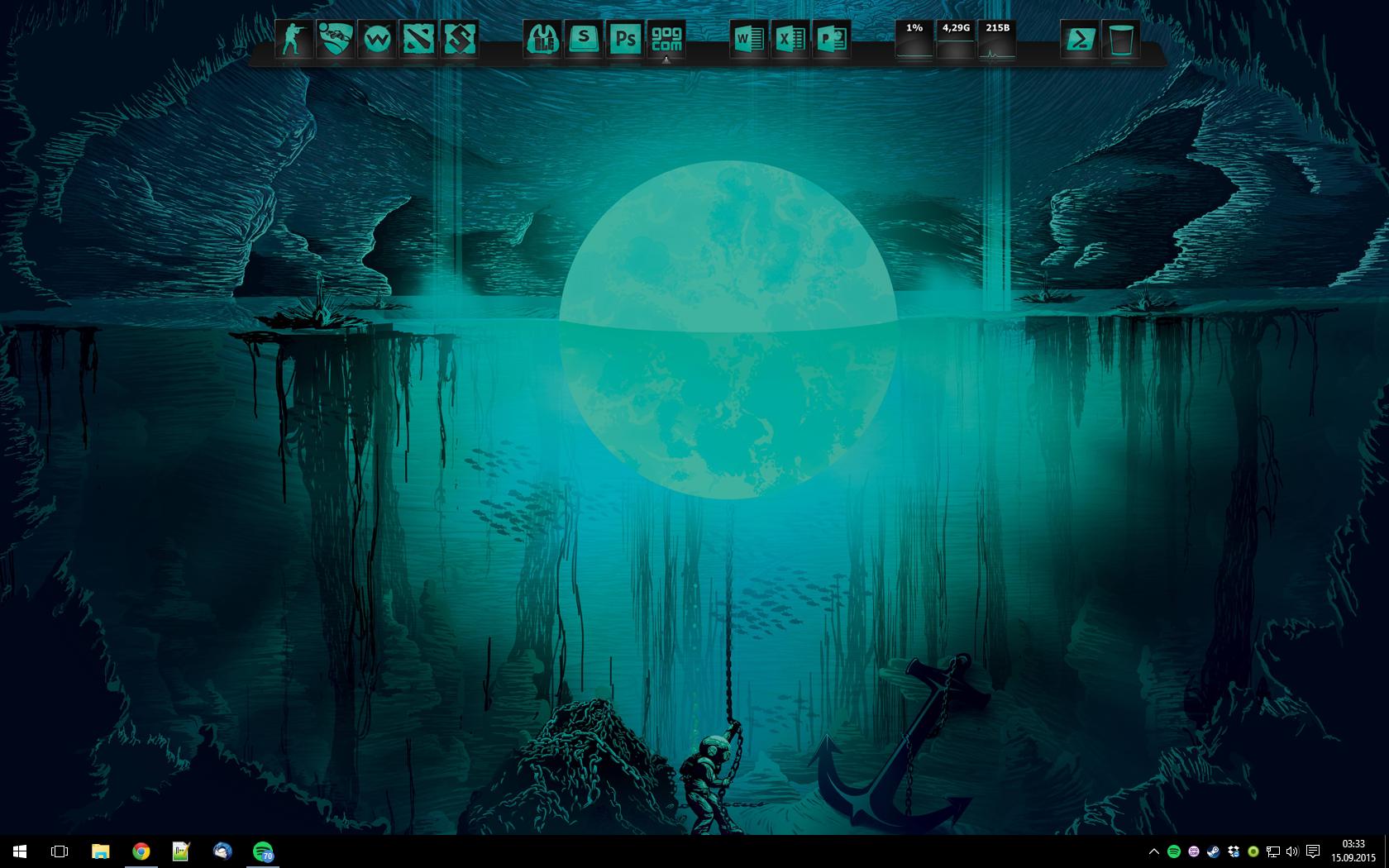Open File Explorer from the taskbar
This screenshot has width=1389, height=868.
pos(100,851)
